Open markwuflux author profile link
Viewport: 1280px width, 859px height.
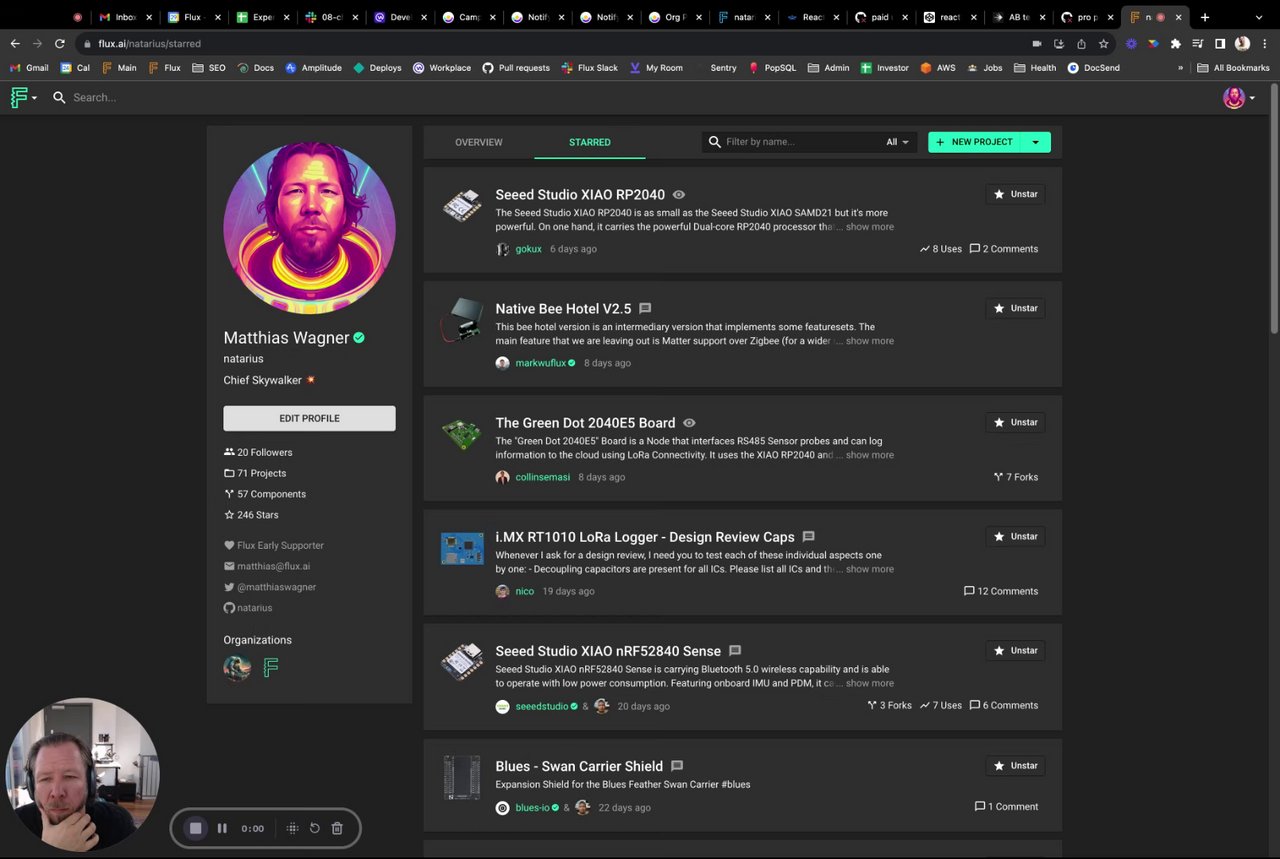(x=540, y=363)
